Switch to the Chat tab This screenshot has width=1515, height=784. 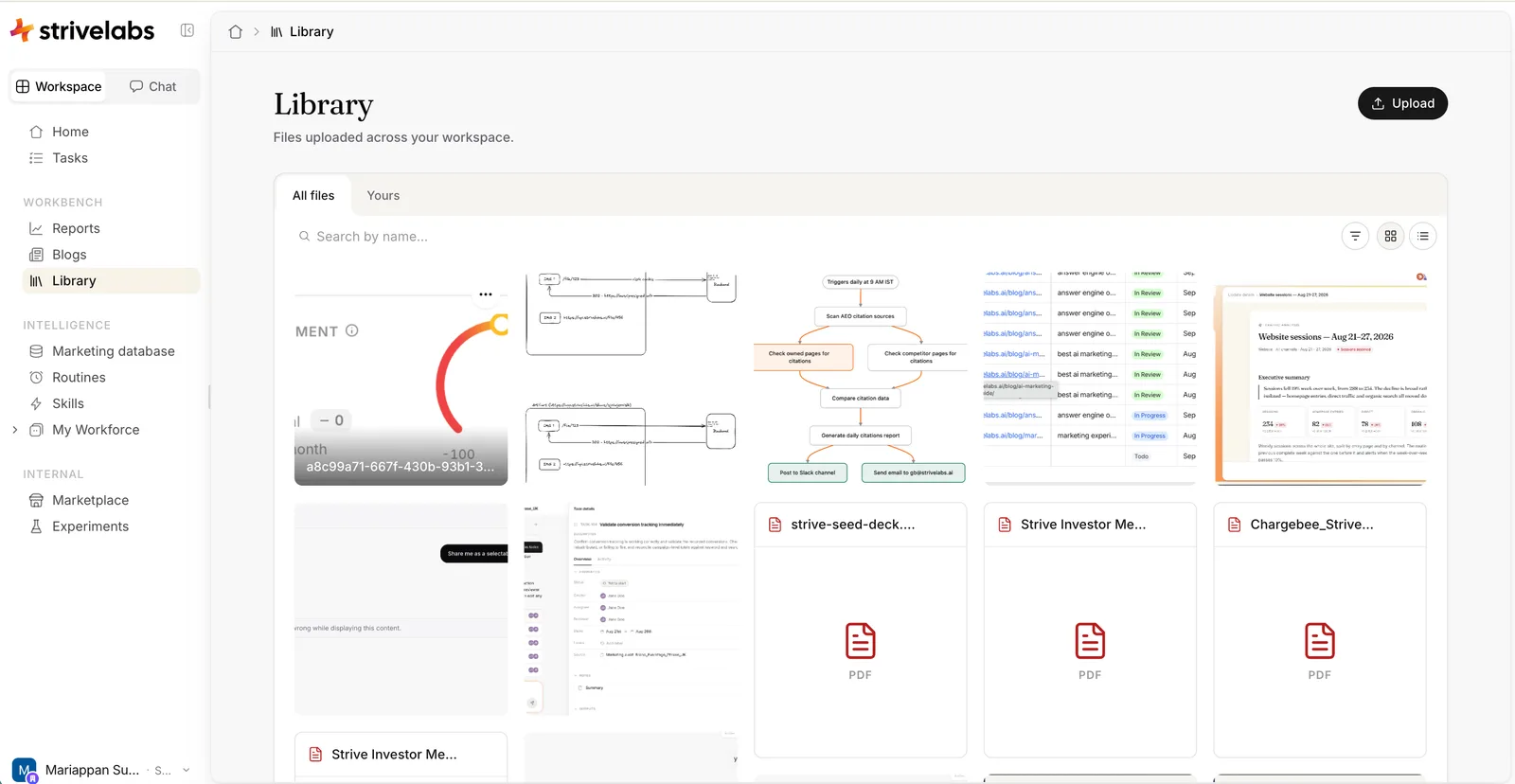pos(152,86)
